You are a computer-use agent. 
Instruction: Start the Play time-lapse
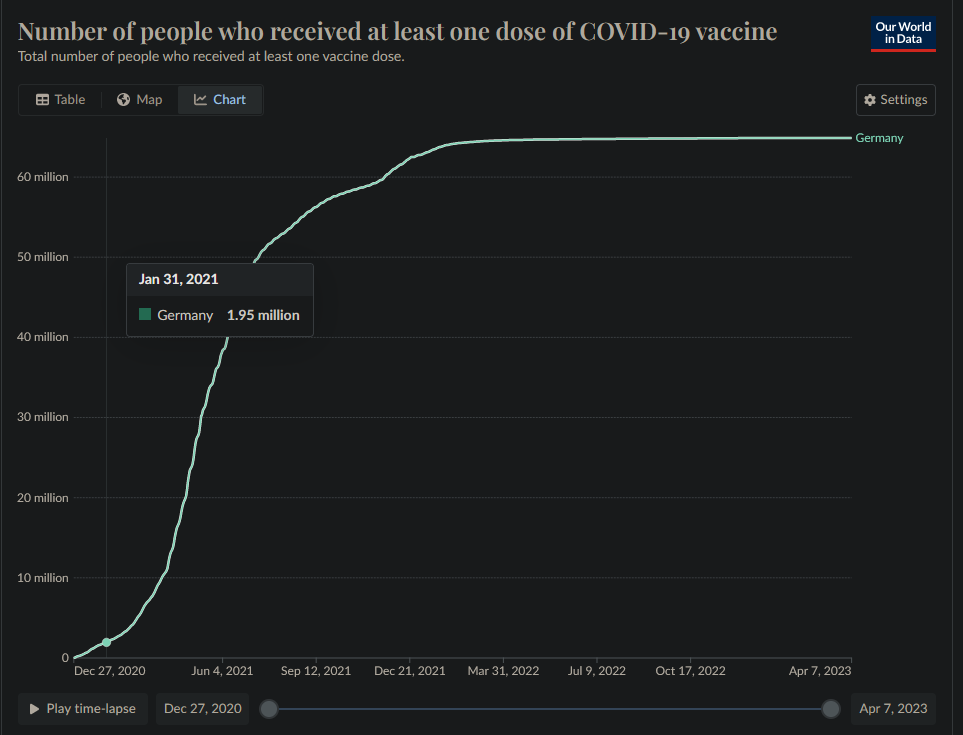click(83, 709)
